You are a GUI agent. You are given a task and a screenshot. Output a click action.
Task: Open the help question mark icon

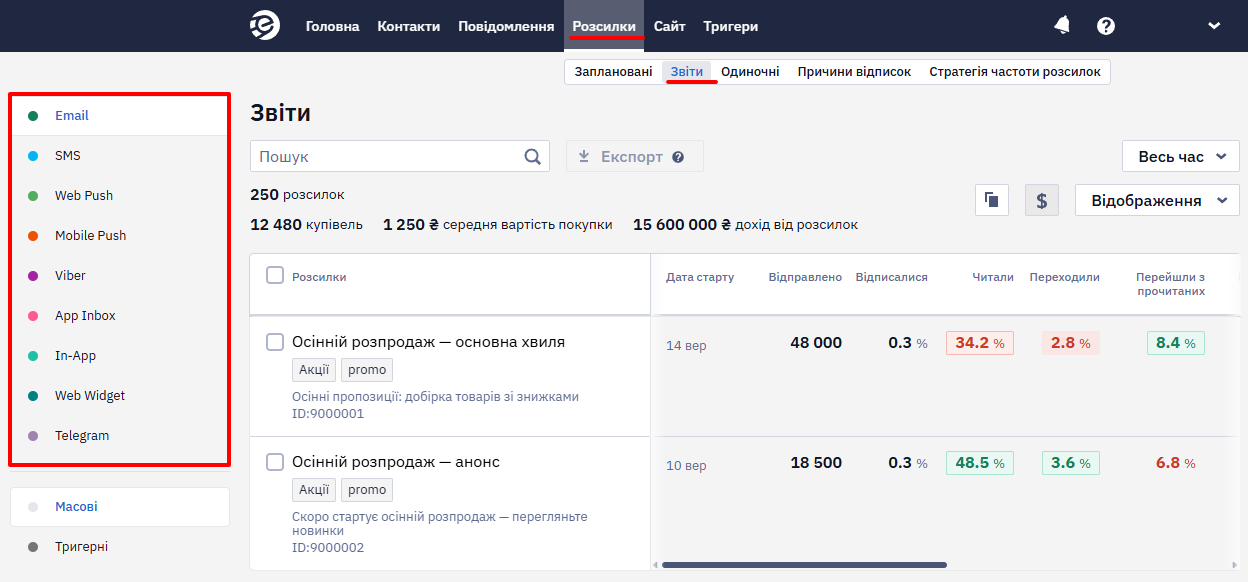(x=1106, y=26)
